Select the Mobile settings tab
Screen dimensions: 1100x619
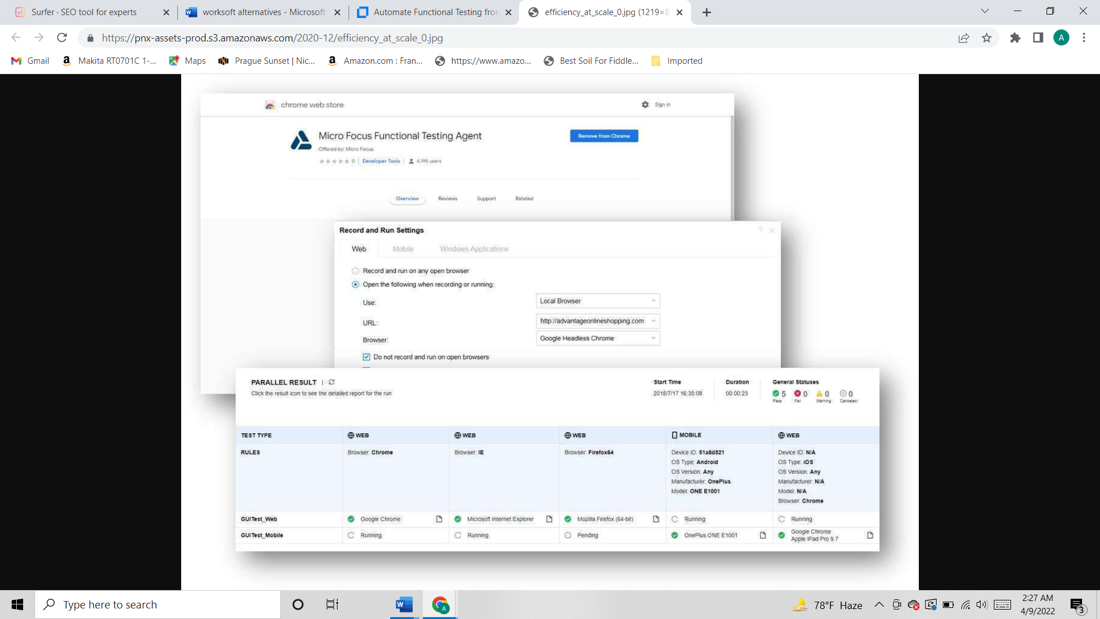coord(403,249)
